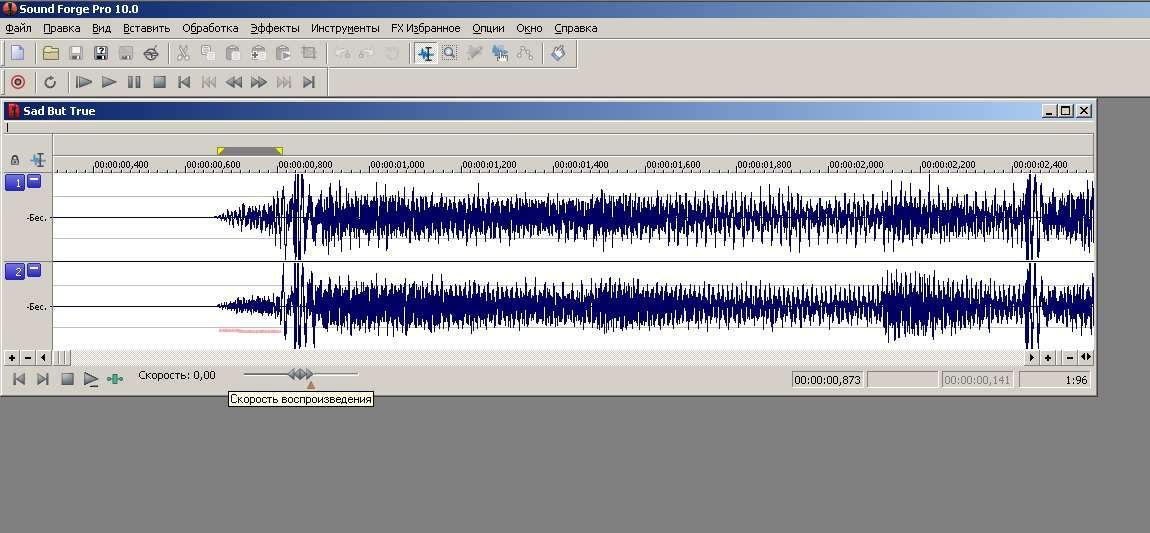The height and width of the screenshot is (533, 1150).
Task: Click the 1:96 zoom ratio field
Action: [x=1056, y=380]
